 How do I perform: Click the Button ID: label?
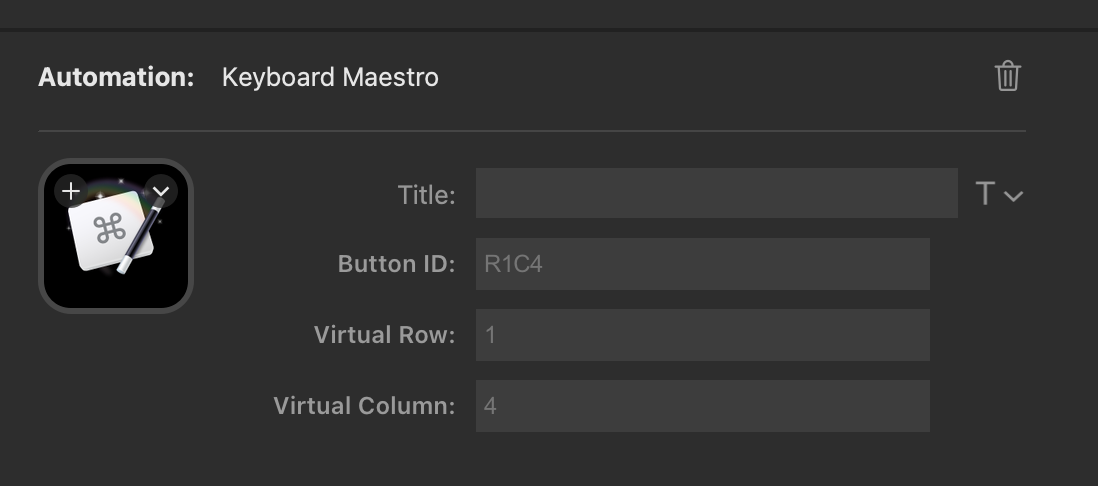[x=396, y=264]
